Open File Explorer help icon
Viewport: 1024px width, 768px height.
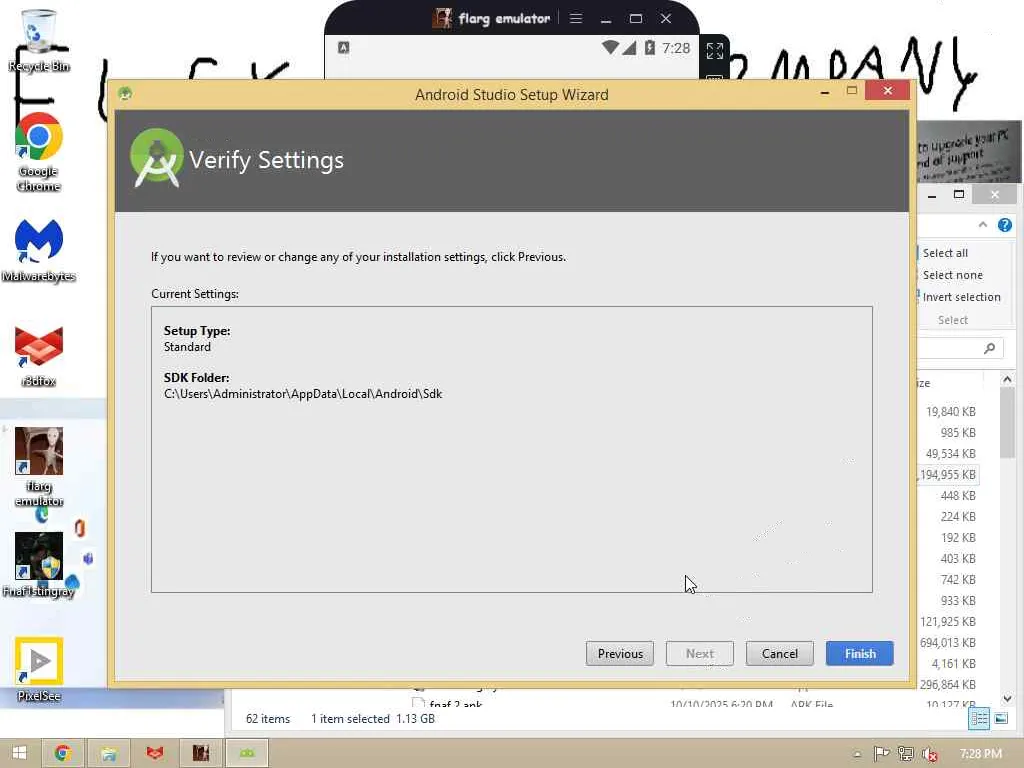(1004, 225)
